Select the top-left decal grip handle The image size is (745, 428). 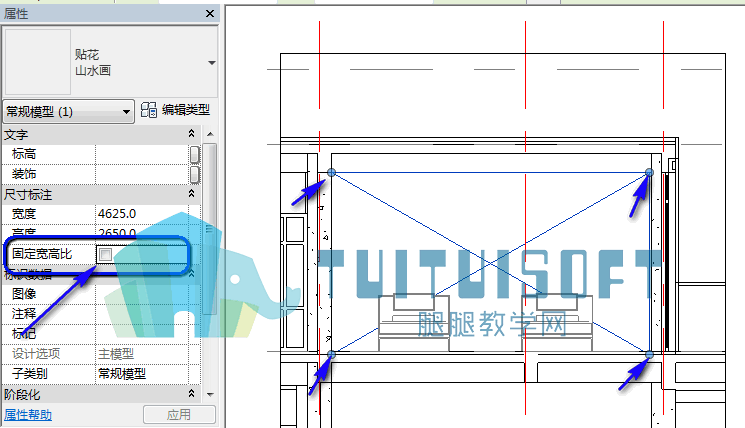(x=332, y=172)
